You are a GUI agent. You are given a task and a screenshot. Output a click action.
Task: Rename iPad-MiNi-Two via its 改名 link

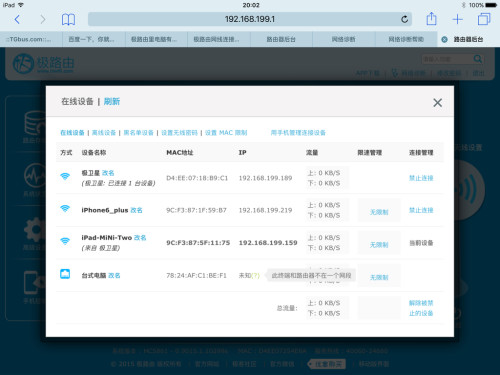pos(140,238)
